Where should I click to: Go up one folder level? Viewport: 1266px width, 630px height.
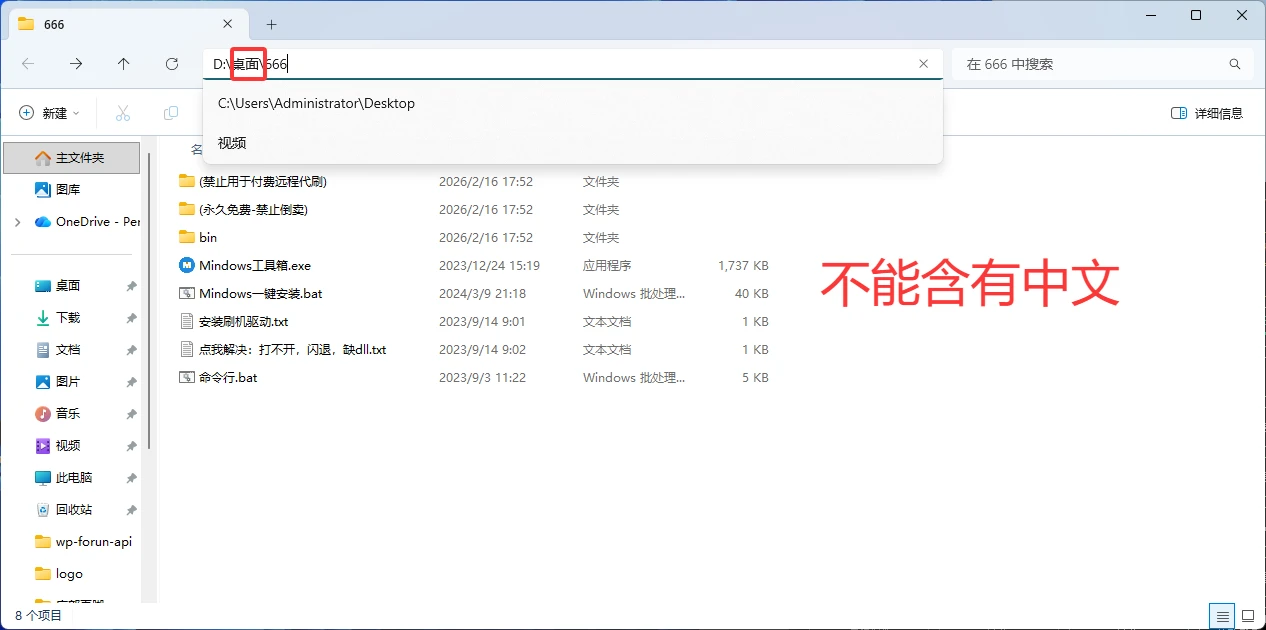click(124, 64)
